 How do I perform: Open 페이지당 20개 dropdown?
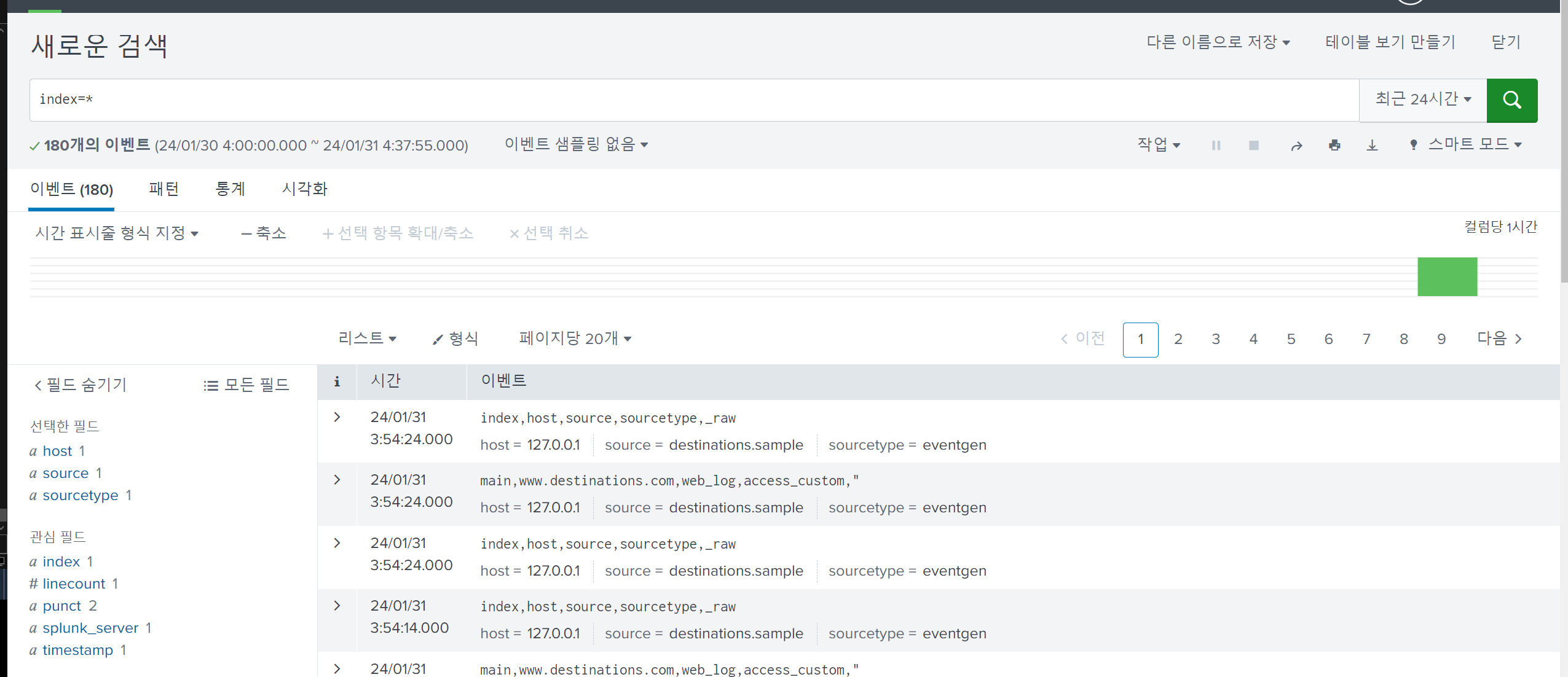click(x=575, y=338)
